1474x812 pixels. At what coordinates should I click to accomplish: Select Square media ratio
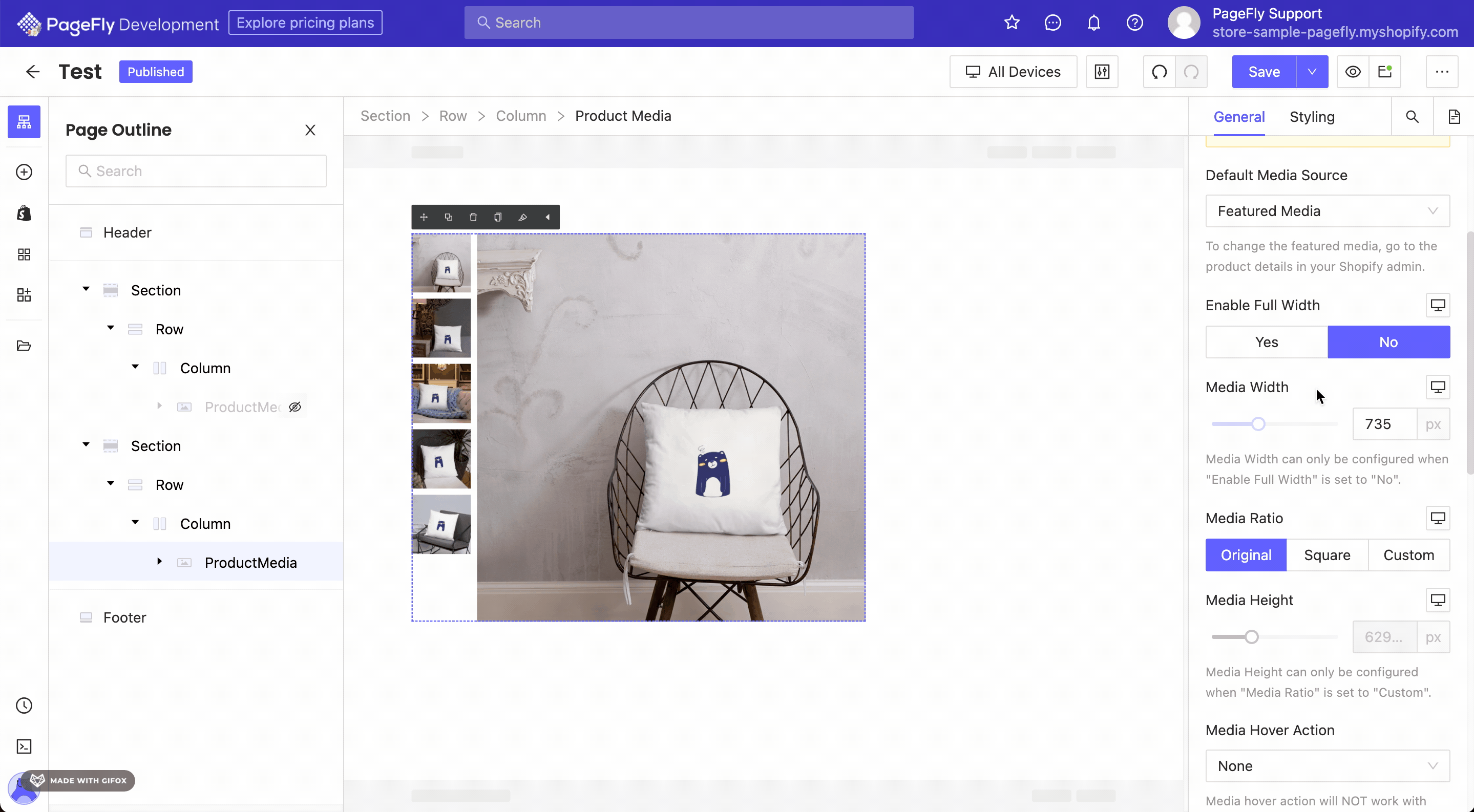tap(1328, 554)
